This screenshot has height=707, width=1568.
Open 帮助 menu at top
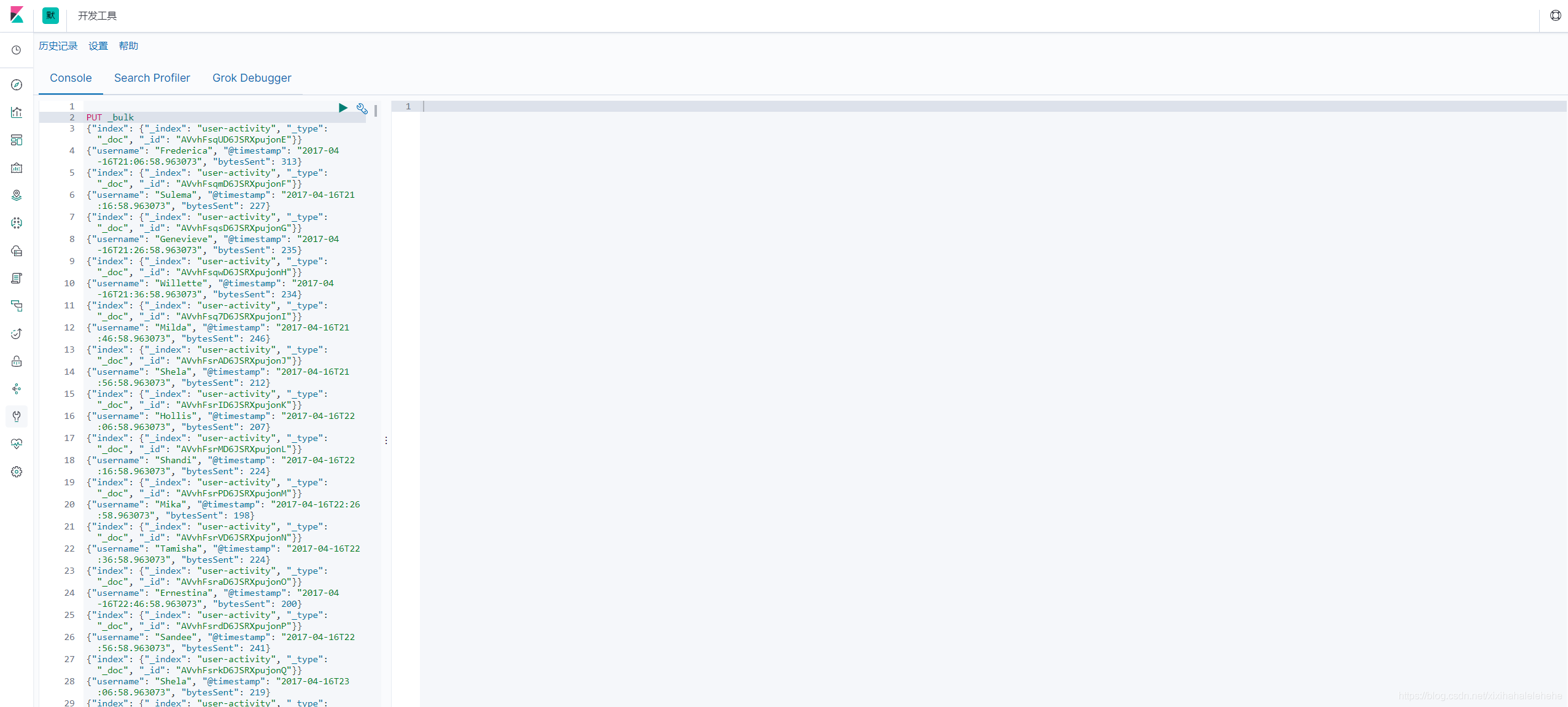(129, 46)
